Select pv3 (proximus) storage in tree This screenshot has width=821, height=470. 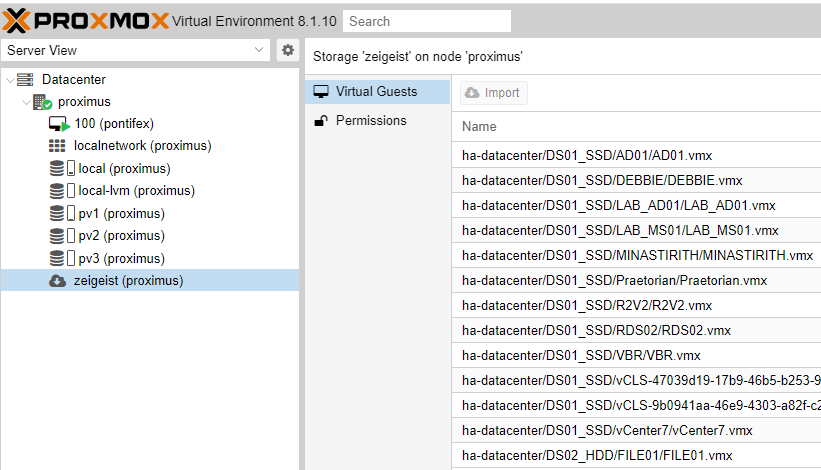tap(121, 259)
